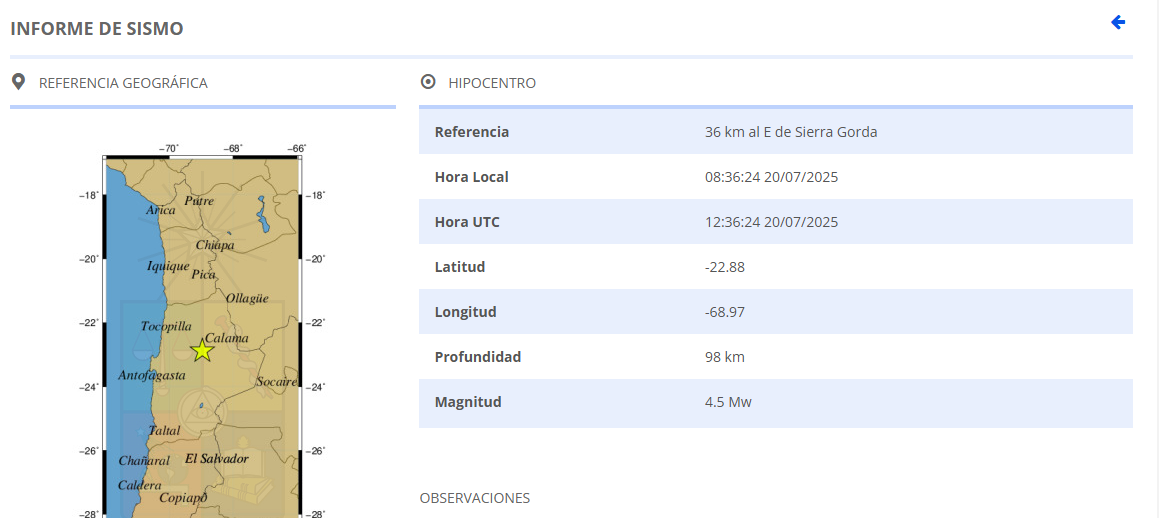Select the REFERENCIA GEOGRÁFICA heading text
The width and height of the screenshot is (1159, 518).
click(x=123, y=83)
